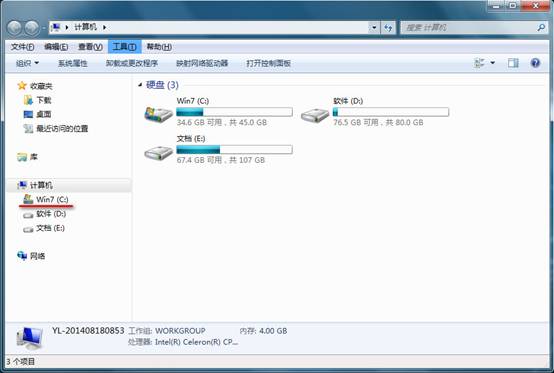
Task: Toggle the preview pane icon
Action: pos(513,63)
